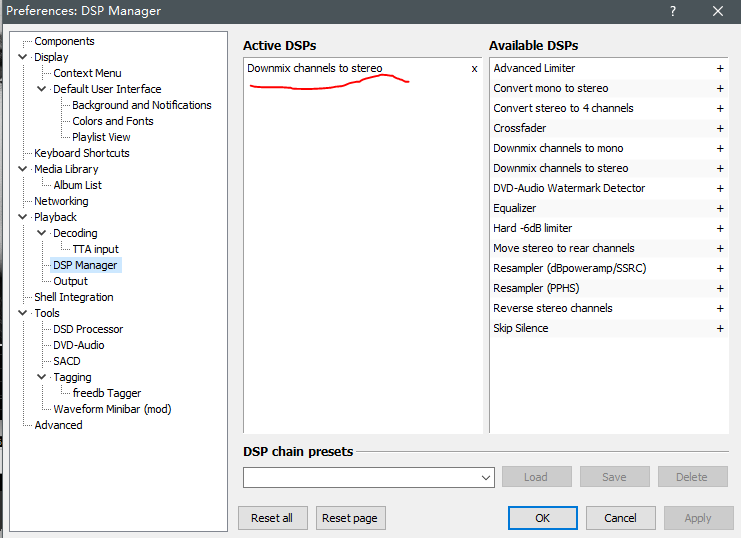Open the help question mark button
Screen dimensions: 741x538
coord(675,11)
